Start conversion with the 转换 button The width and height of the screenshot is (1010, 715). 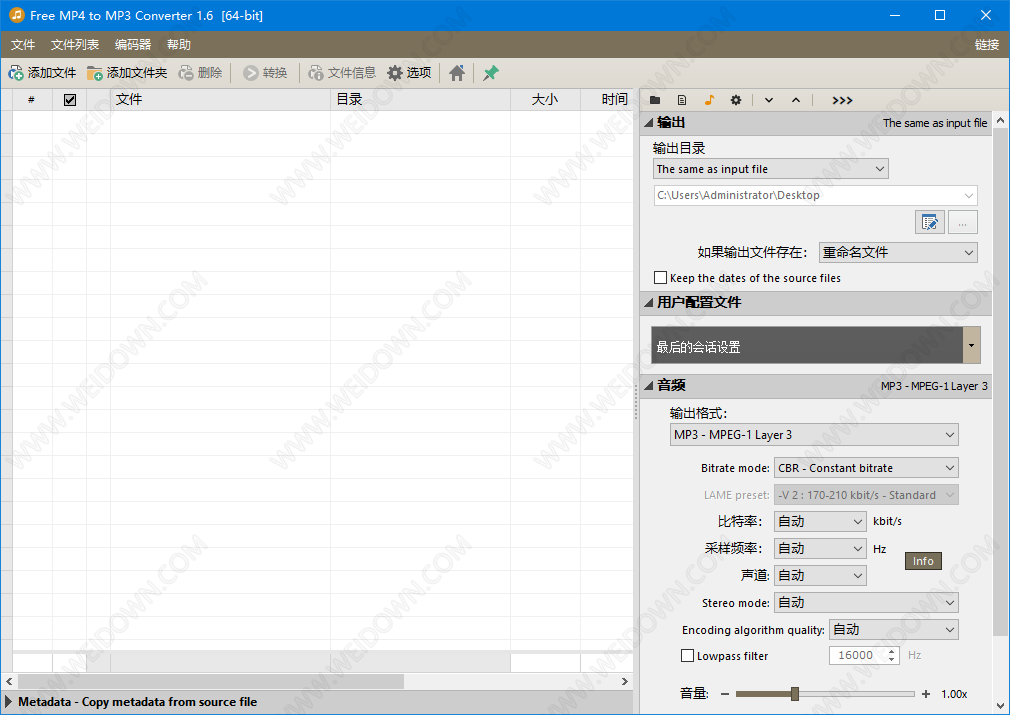click(x=265, y=73)
